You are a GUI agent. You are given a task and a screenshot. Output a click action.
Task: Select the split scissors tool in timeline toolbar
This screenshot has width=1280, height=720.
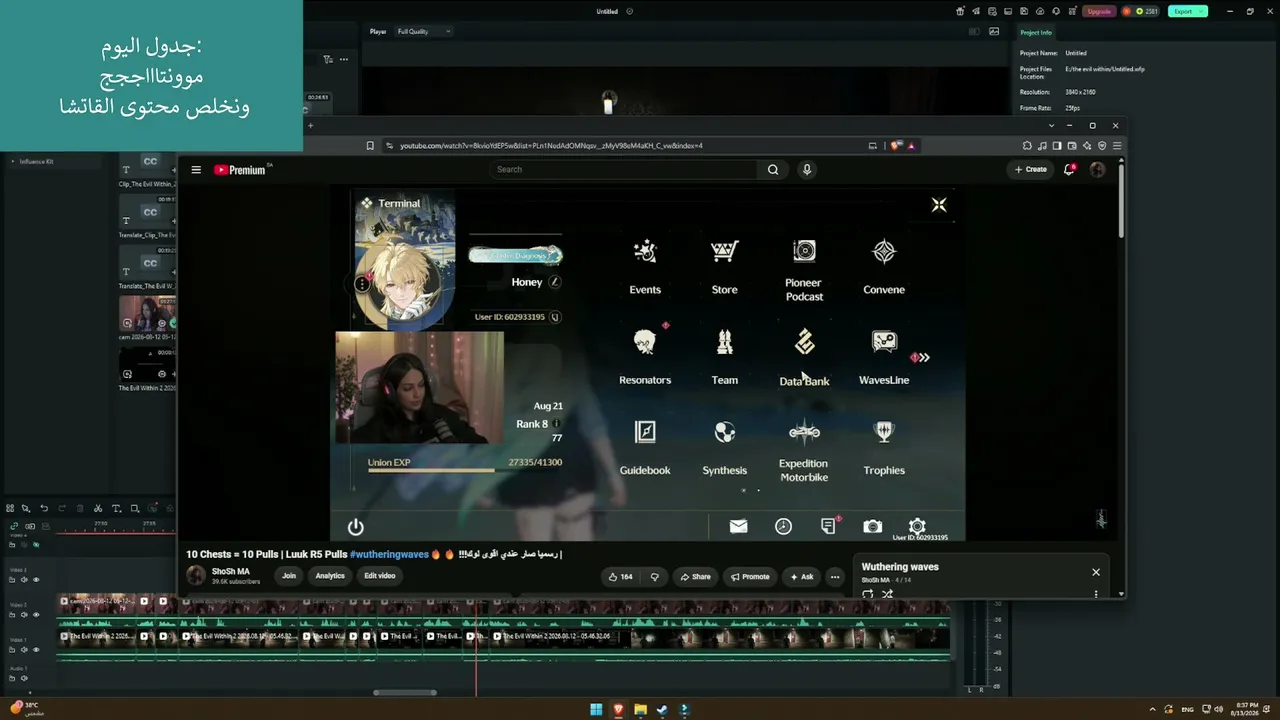(x=98, y=508)
